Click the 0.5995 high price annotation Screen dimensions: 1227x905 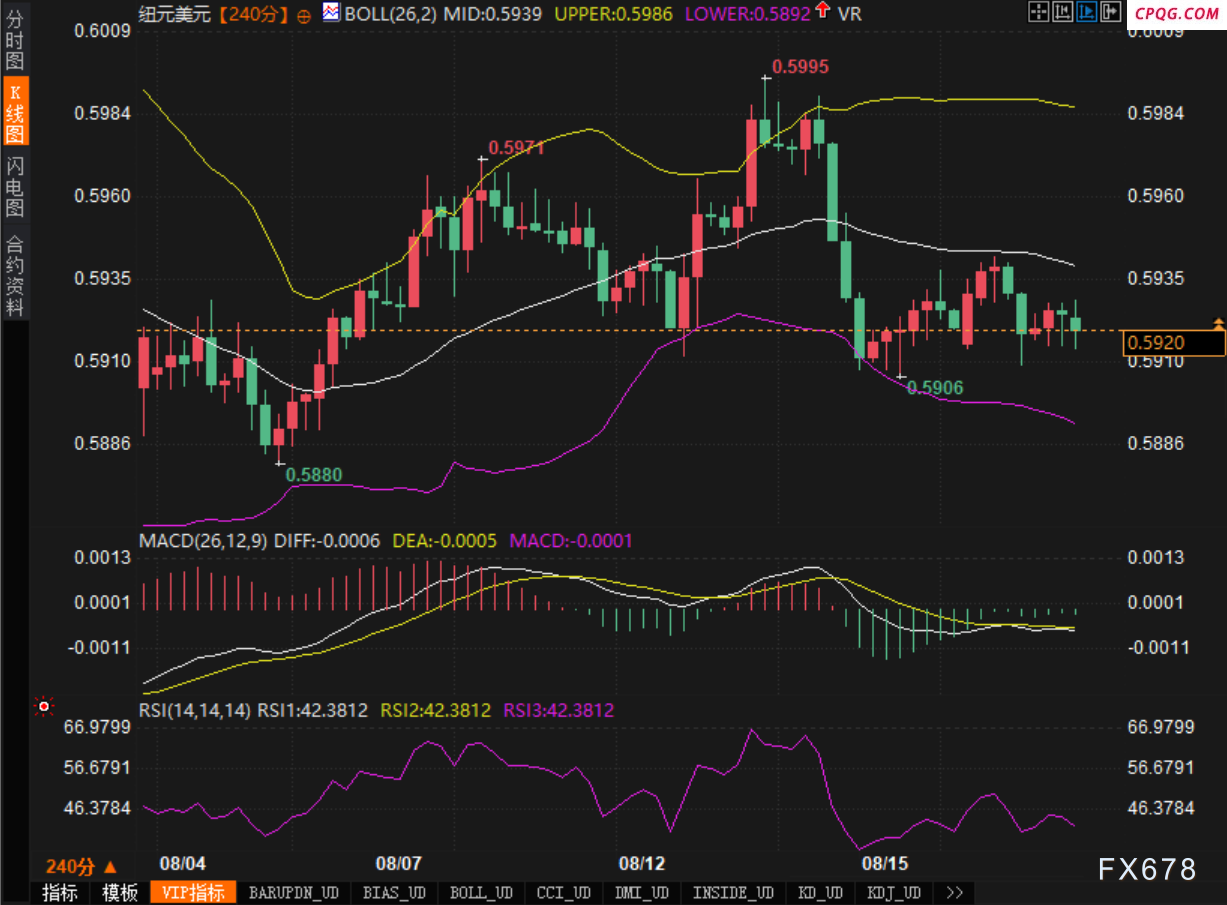[801, 66]
